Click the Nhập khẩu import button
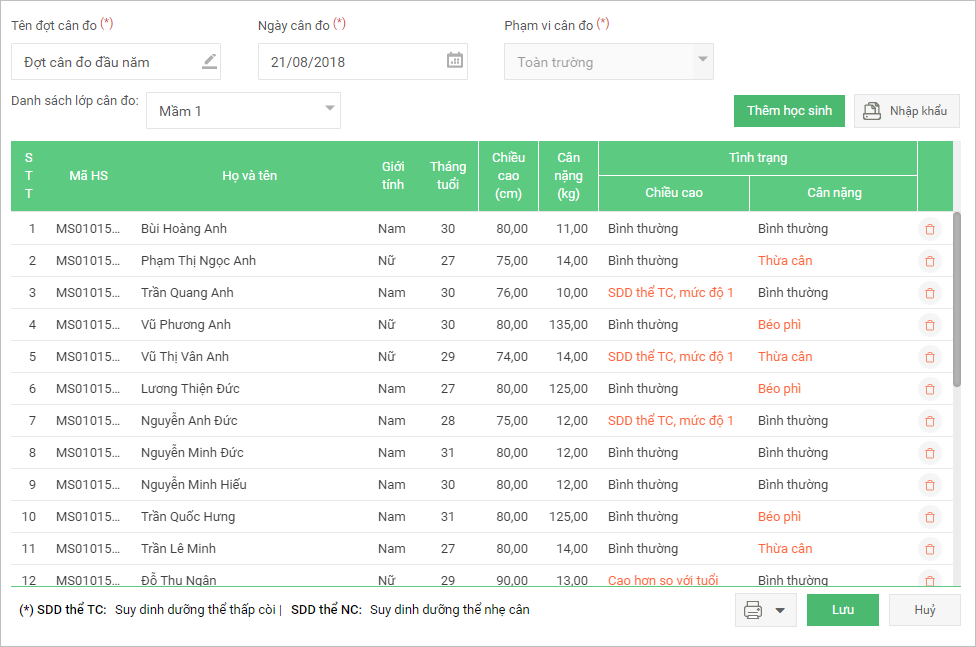The width and height of the screenshot is (976, 647). (x=906, y=111)
